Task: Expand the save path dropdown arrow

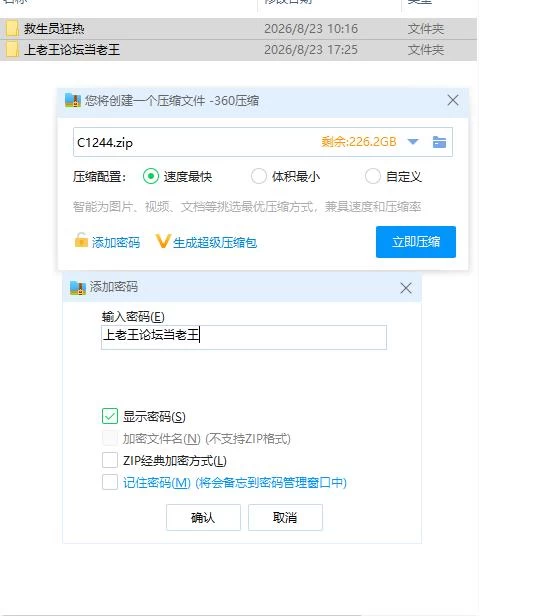Action: coord(413,142)
